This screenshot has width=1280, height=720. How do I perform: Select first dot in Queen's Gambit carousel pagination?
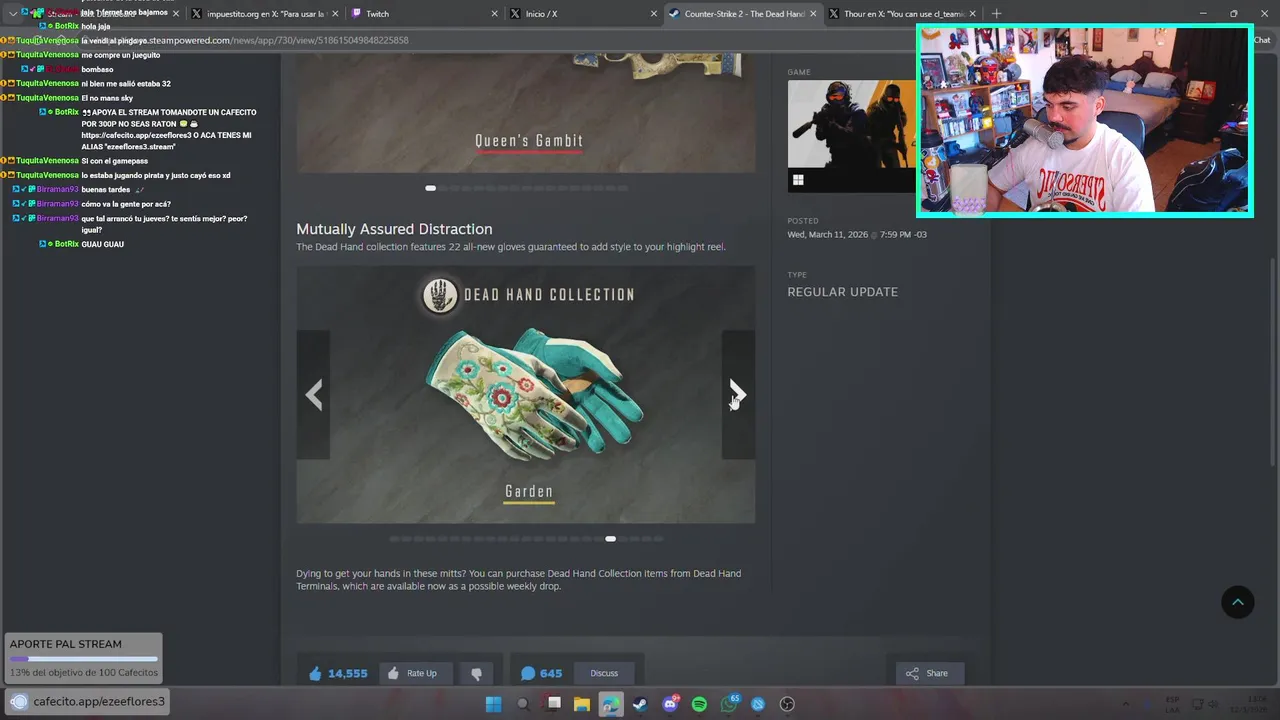click(430, 188)
